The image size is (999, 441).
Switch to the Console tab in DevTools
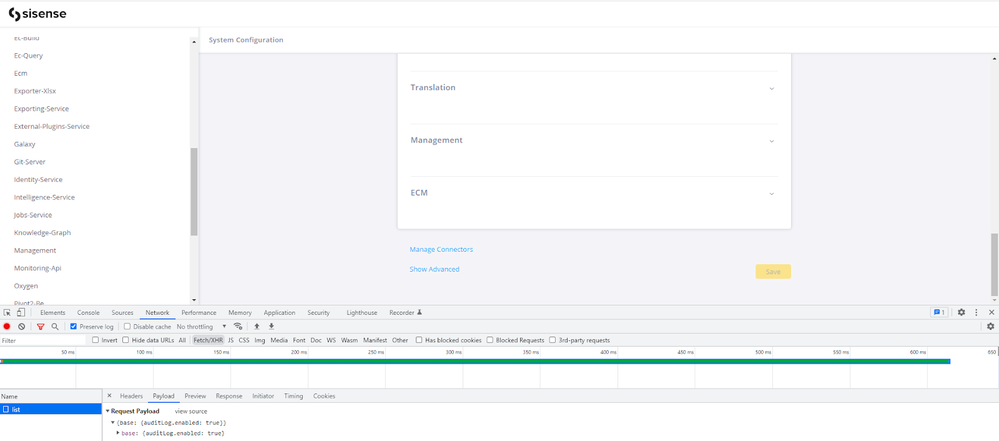(x=88, y=313)
